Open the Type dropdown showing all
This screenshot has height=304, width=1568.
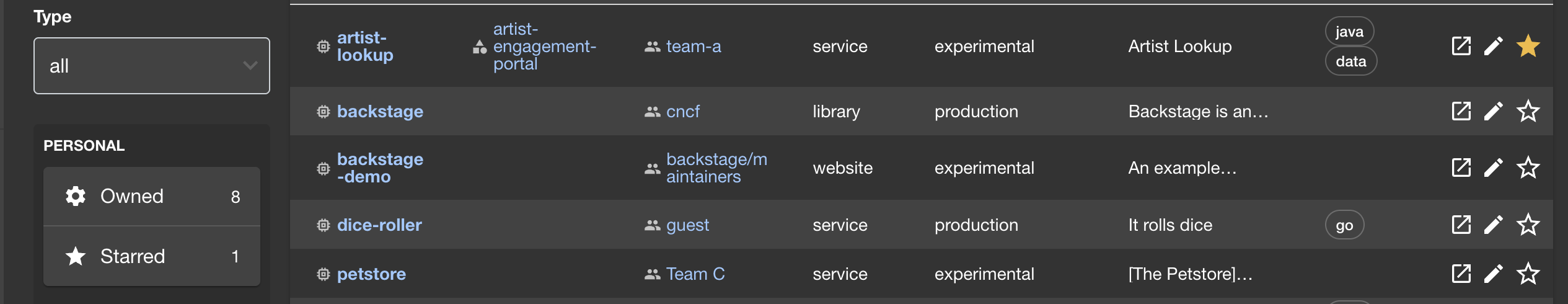point(152,66)
